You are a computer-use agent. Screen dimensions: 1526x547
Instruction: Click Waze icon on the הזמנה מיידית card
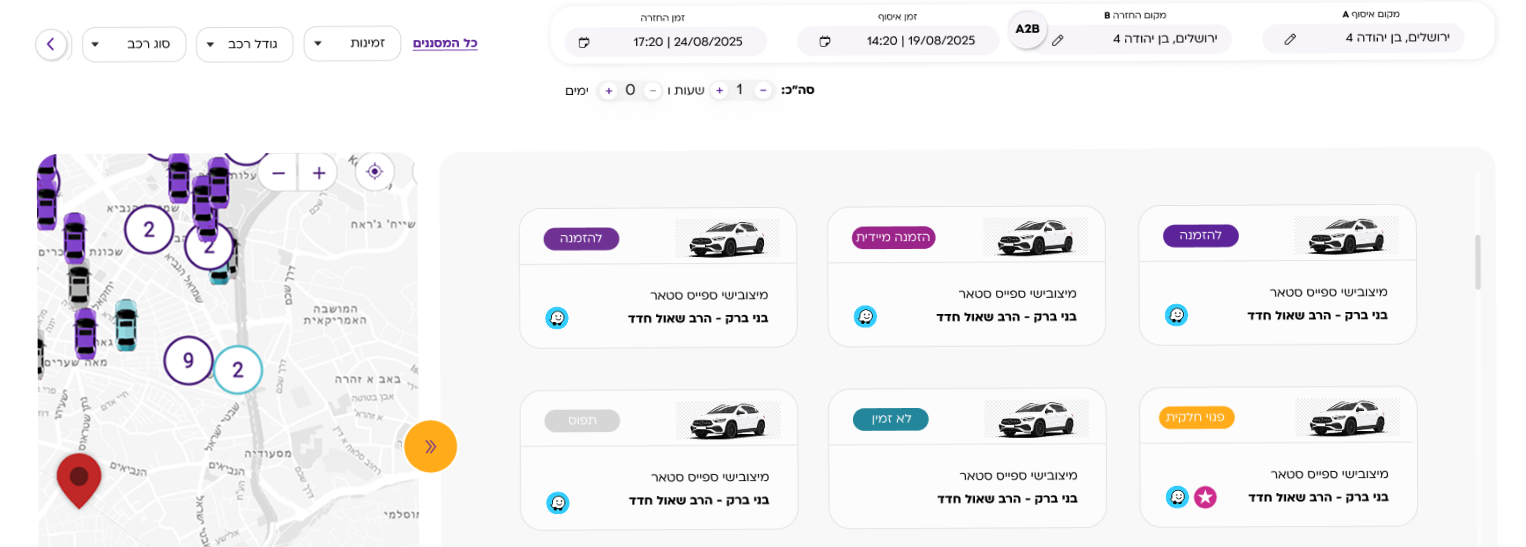[865, 317]
